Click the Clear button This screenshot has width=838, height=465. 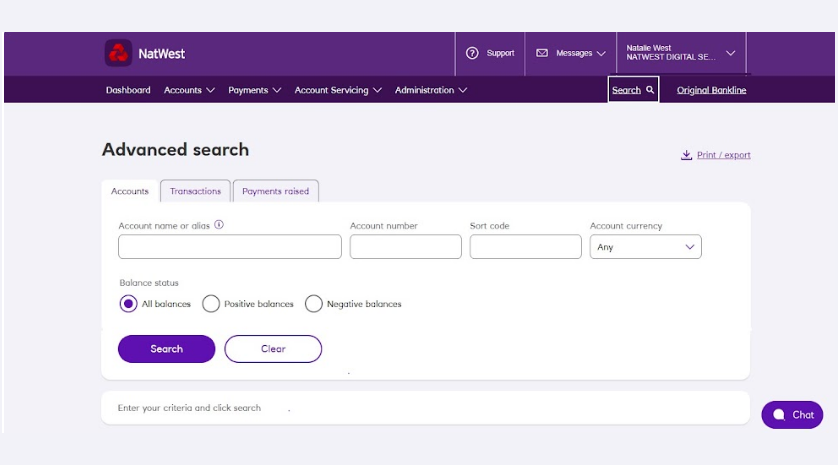(273, 348)
